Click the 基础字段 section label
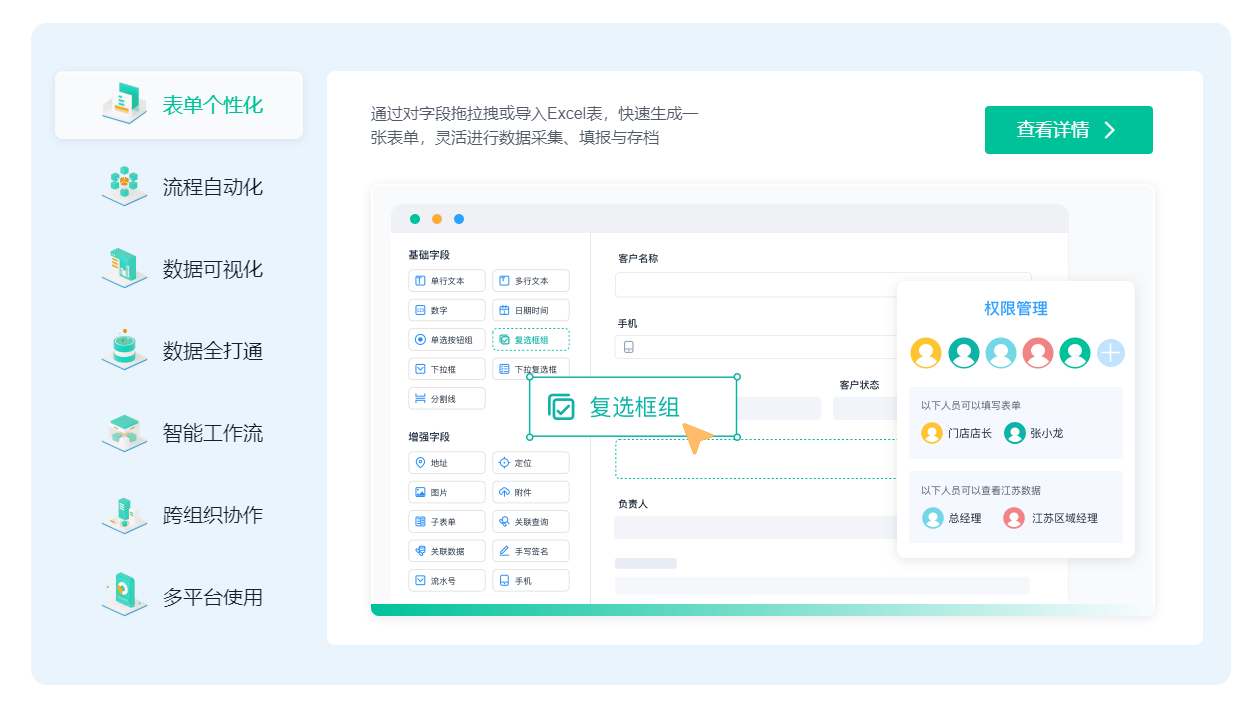The height and width of the screenshot is (703, 1260). (429, 255)
